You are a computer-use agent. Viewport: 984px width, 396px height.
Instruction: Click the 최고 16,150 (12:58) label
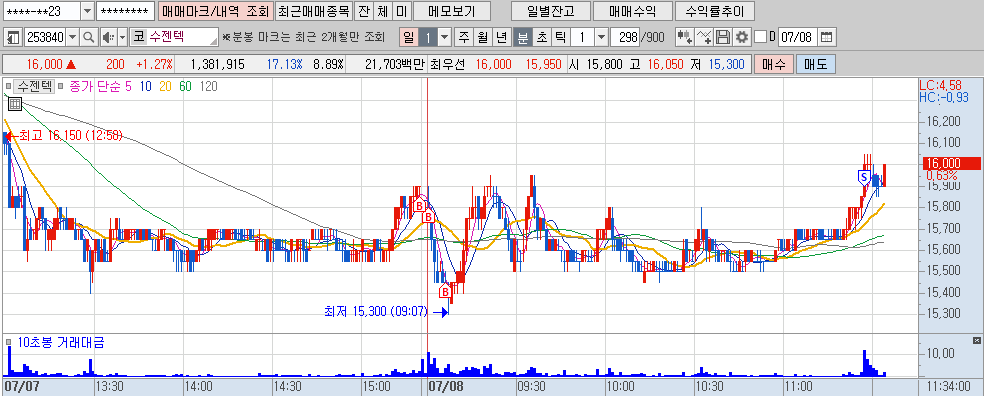(x=70, y=135)
